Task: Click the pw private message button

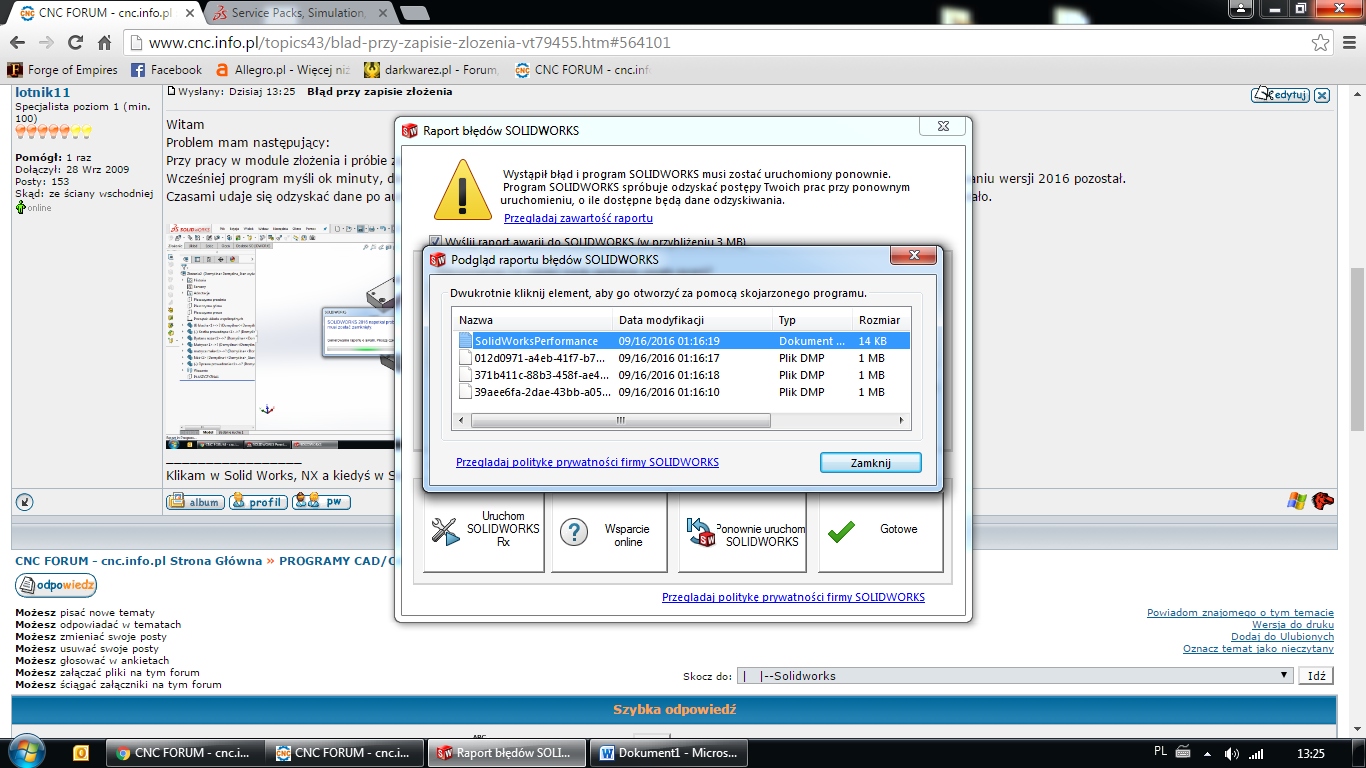Action: click(x=321, y=502)
